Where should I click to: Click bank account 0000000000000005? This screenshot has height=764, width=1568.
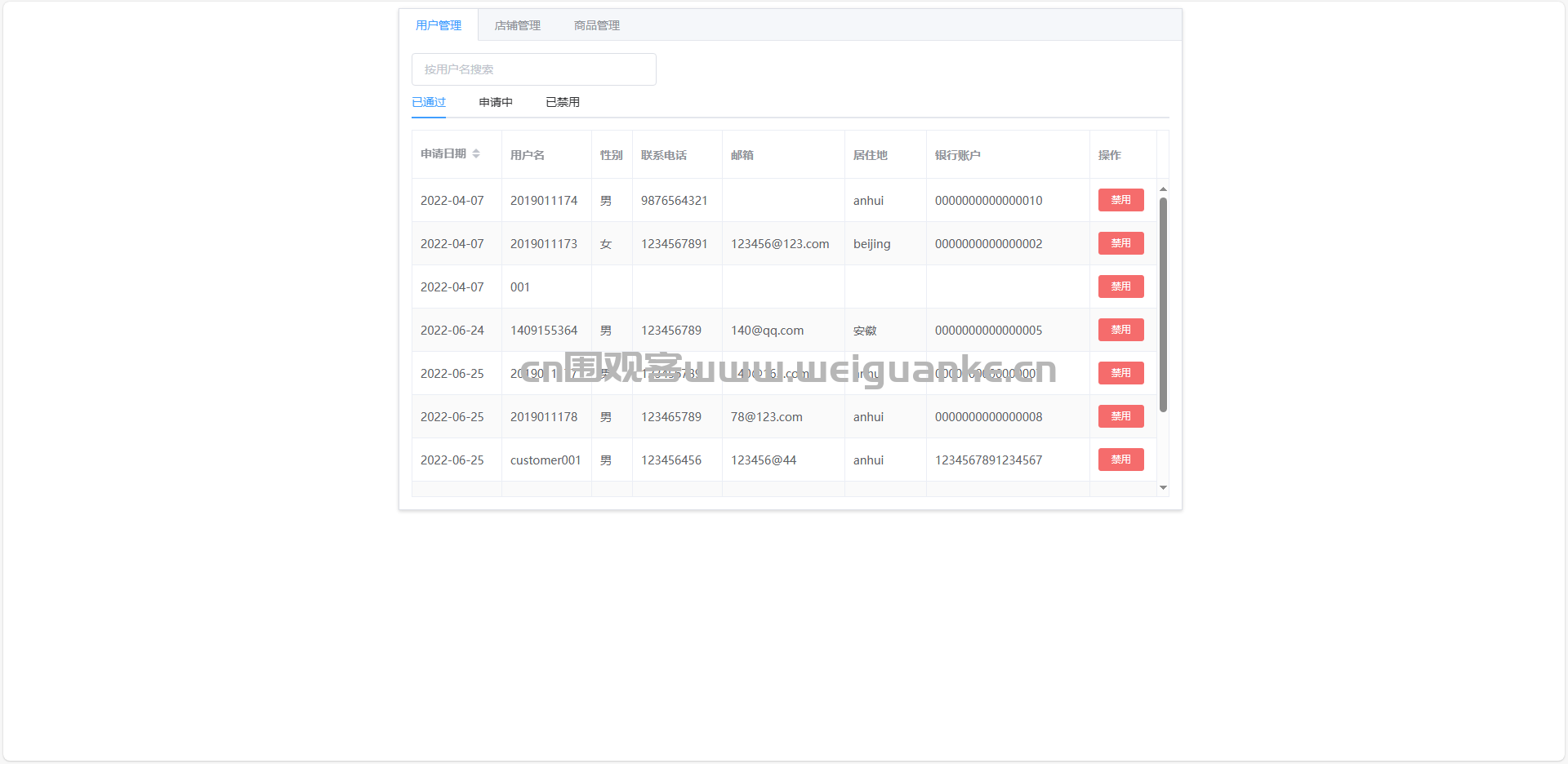click(x=989, y=331)
